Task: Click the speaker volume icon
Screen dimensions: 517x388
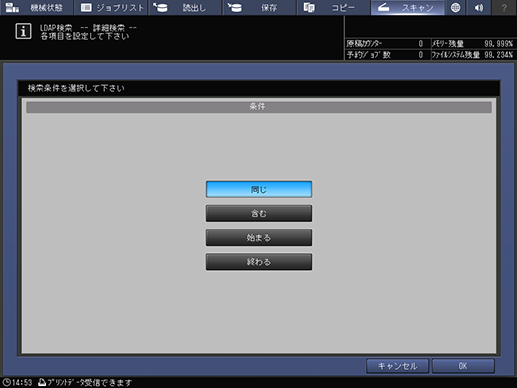Action: (479, 7)
